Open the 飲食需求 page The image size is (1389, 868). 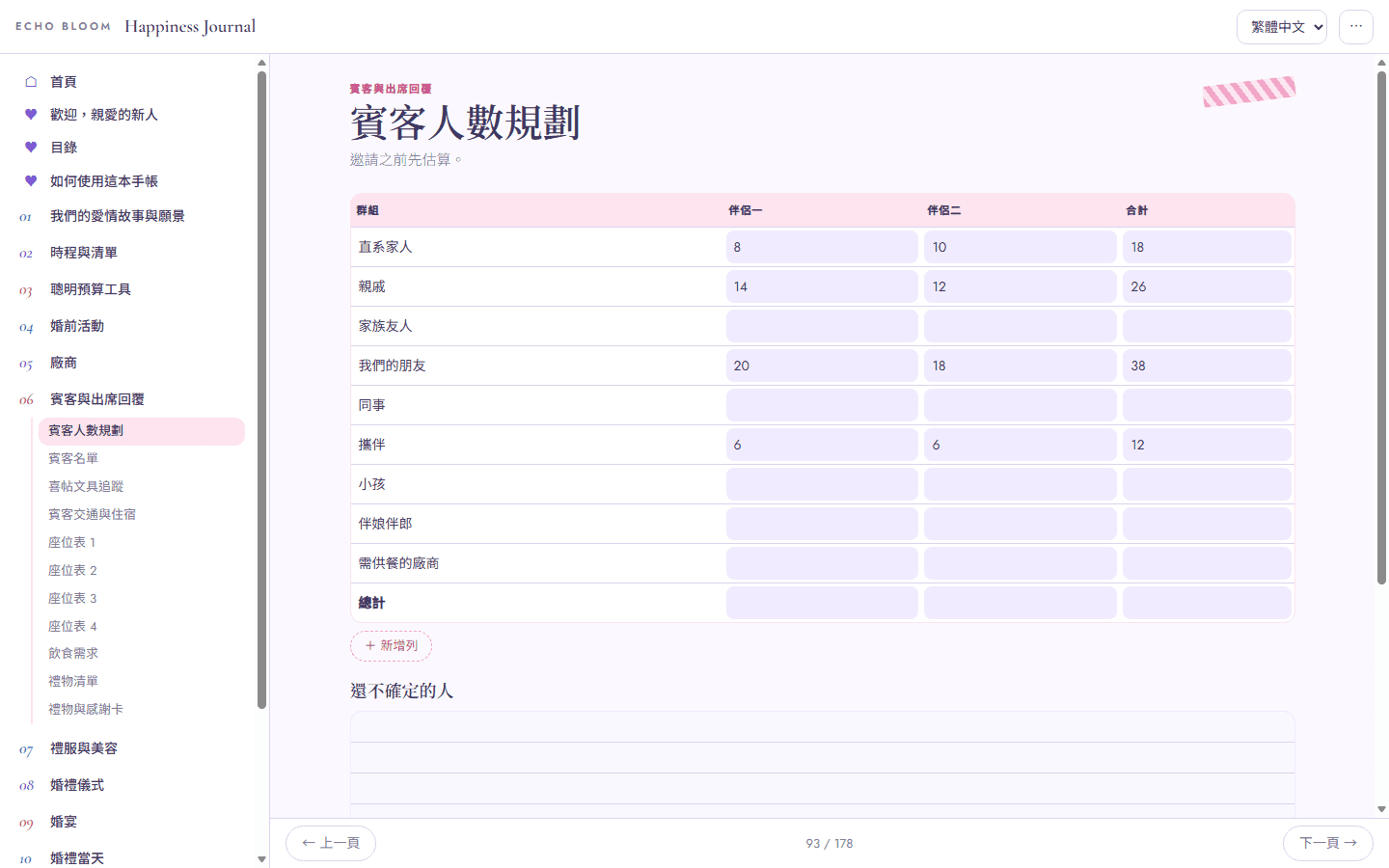coord(142,654)
